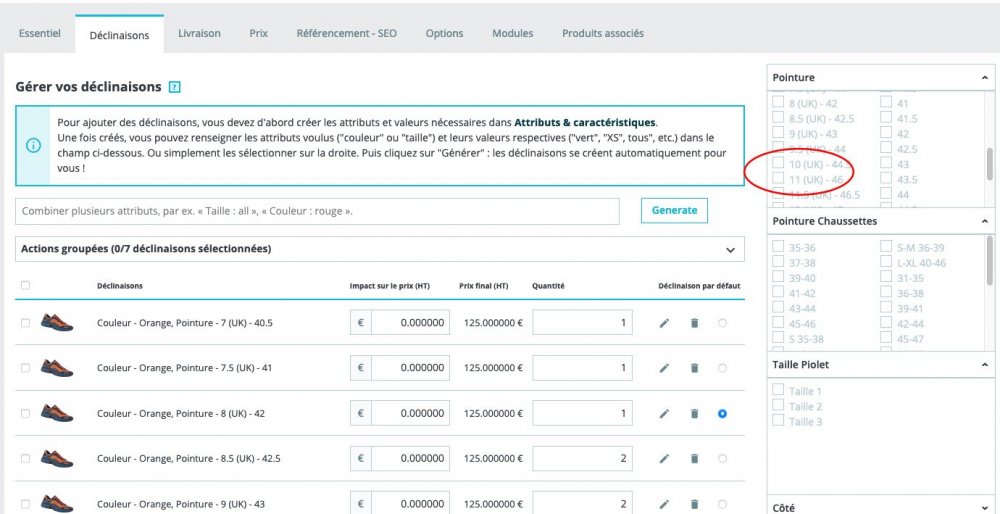The width and height of the screenshot is (1000, 514).
Task: Set 7 (UK) - 40.5 as default combination
Action: click(x=722, y=323)
